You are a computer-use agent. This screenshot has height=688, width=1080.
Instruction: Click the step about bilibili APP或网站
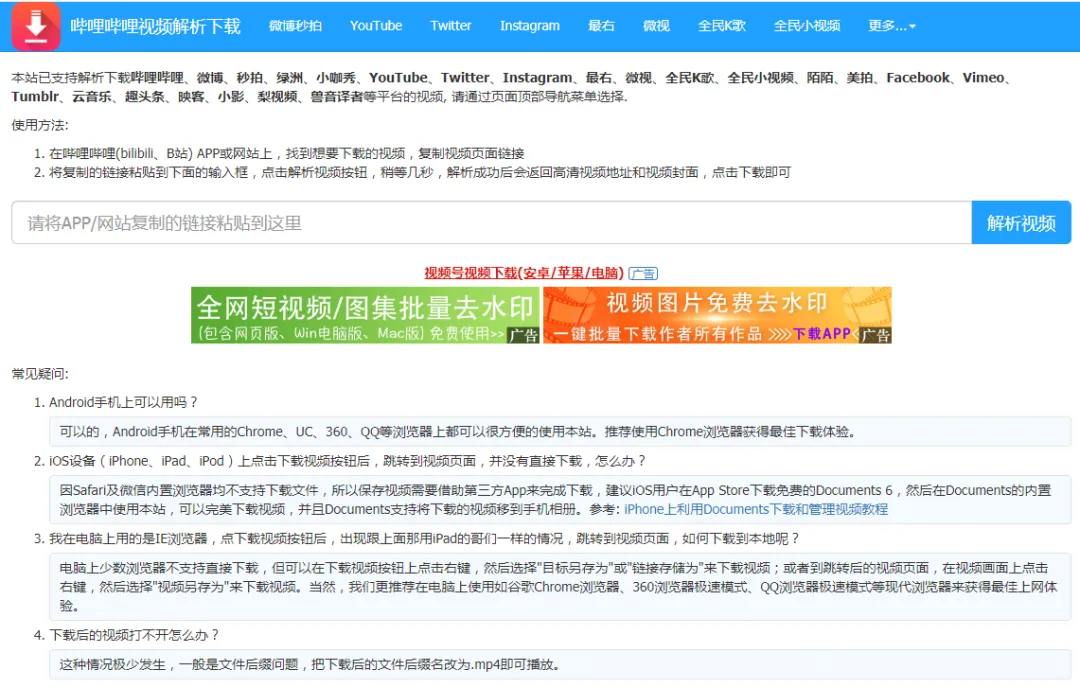pos(287,154)
